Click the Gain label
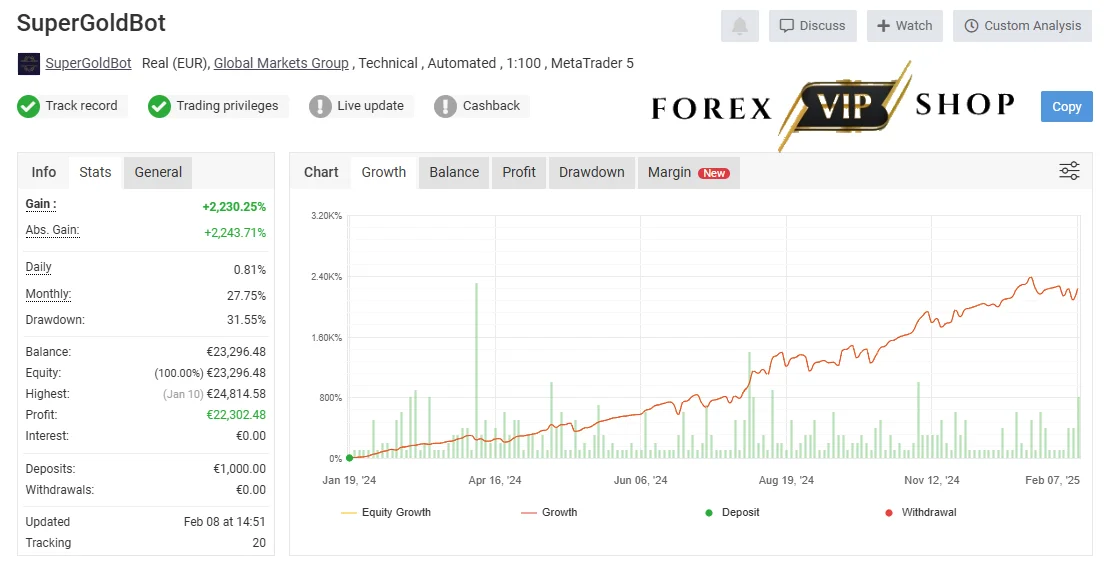The height and width of the screenshot is (576, 1111). pos(41,204)
